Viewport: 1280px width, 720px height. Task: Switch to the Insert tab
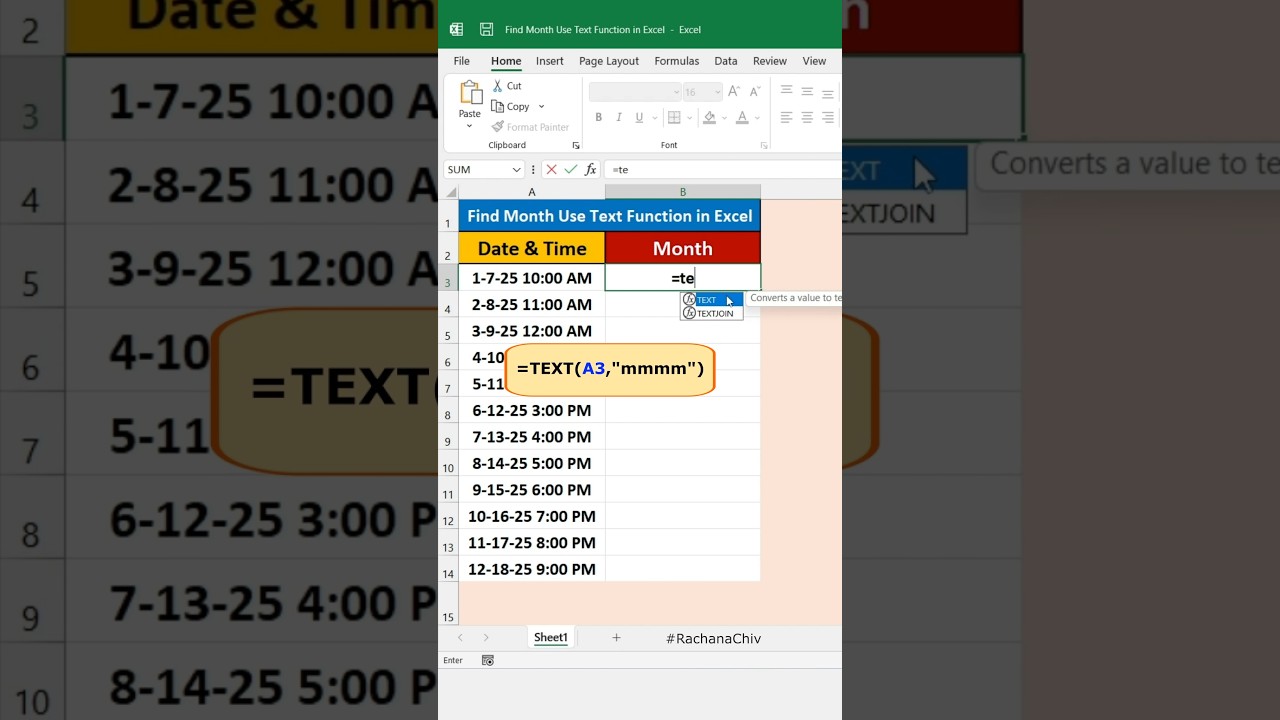click(x=549, y=61)
